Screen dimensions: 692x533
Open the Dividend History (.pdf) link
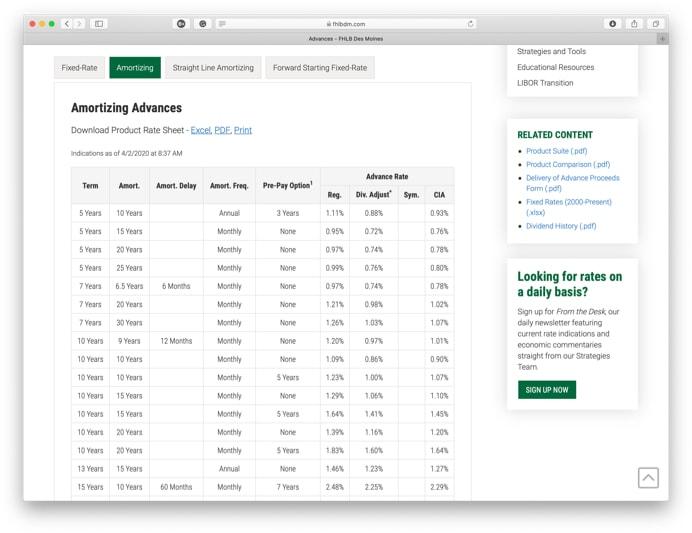561,226
